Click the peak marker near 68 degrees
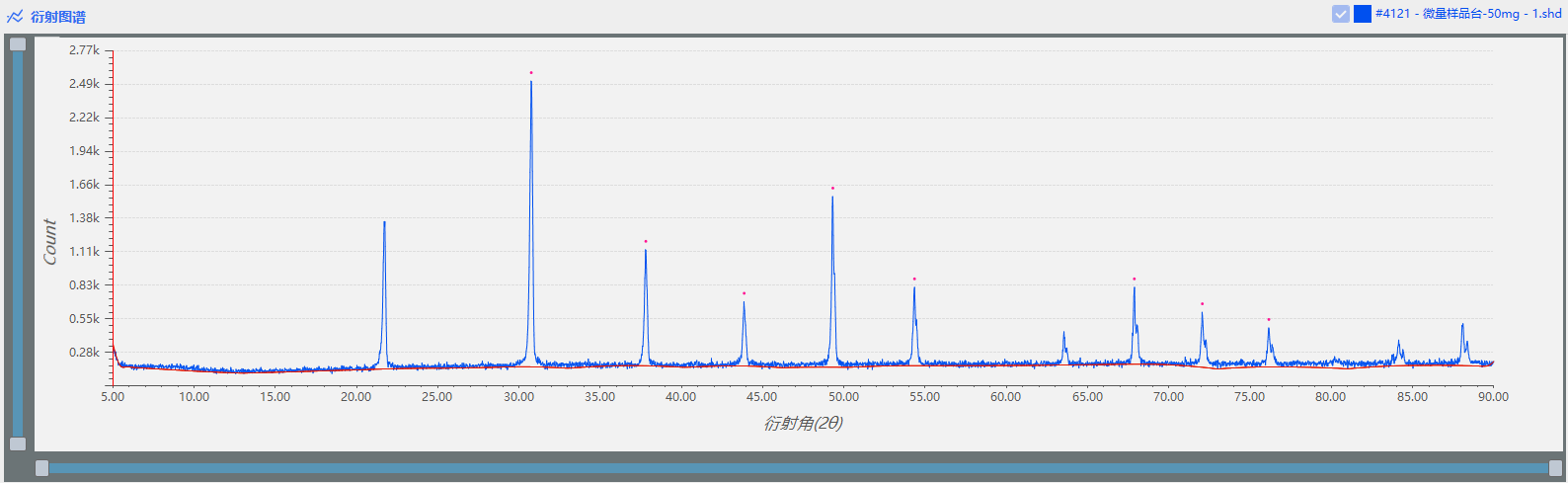Image resolution: width=1568 pixels, height=483 pixels. [1135, 279]
